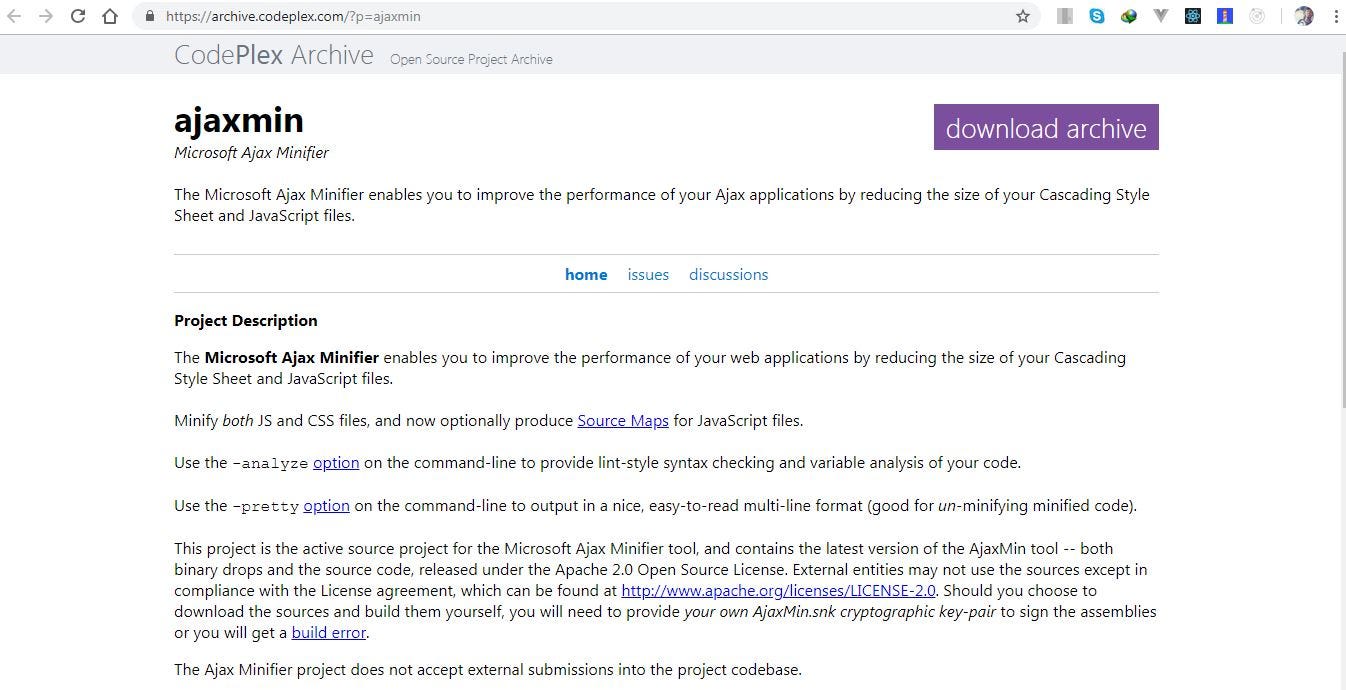Open the Vue devtools extension icon
Screen dimensions: 1346x690
tap(1161, 16)
